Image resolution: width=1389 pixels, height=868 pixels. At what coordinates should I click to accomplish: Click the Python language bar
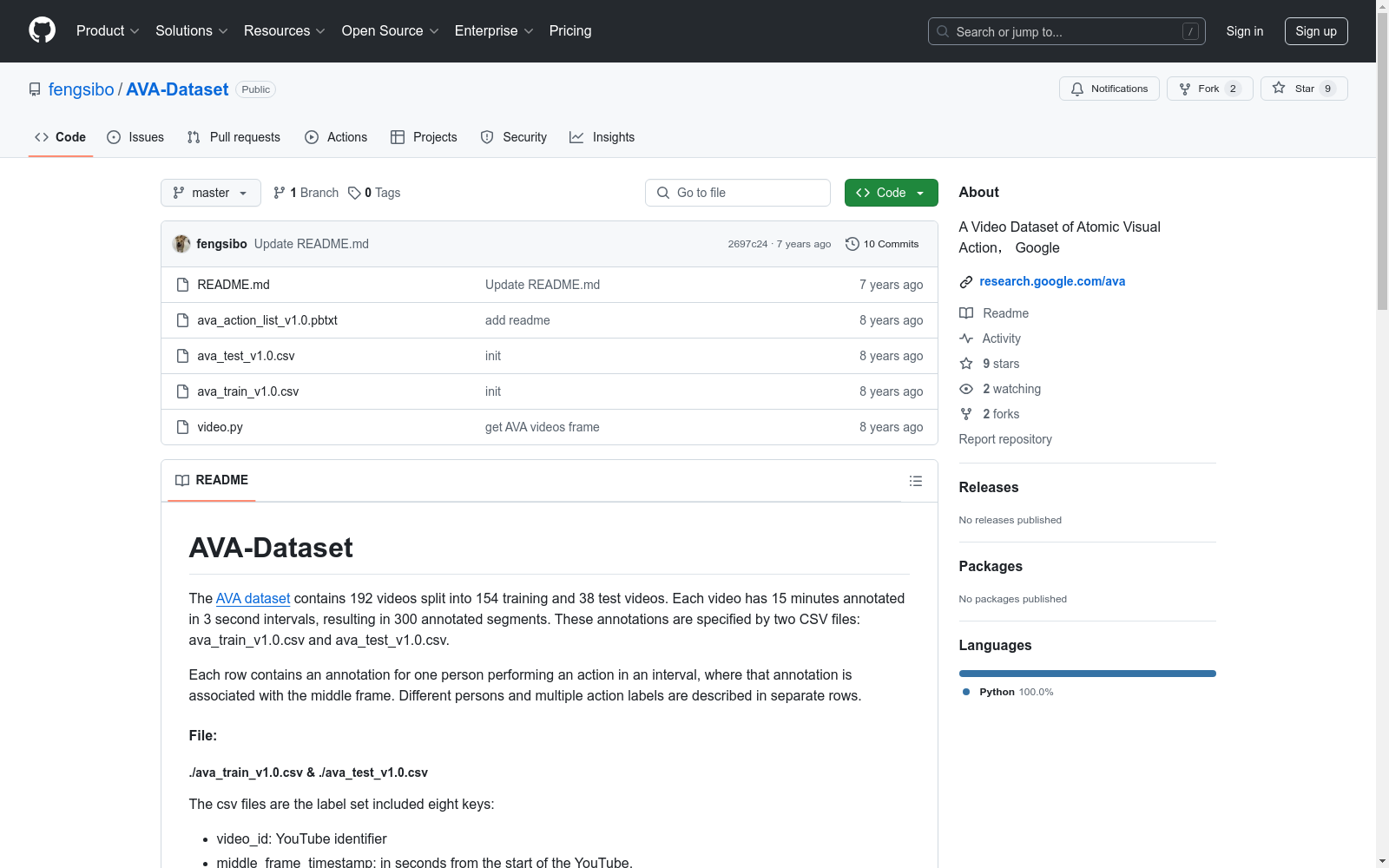(1088, 674)
